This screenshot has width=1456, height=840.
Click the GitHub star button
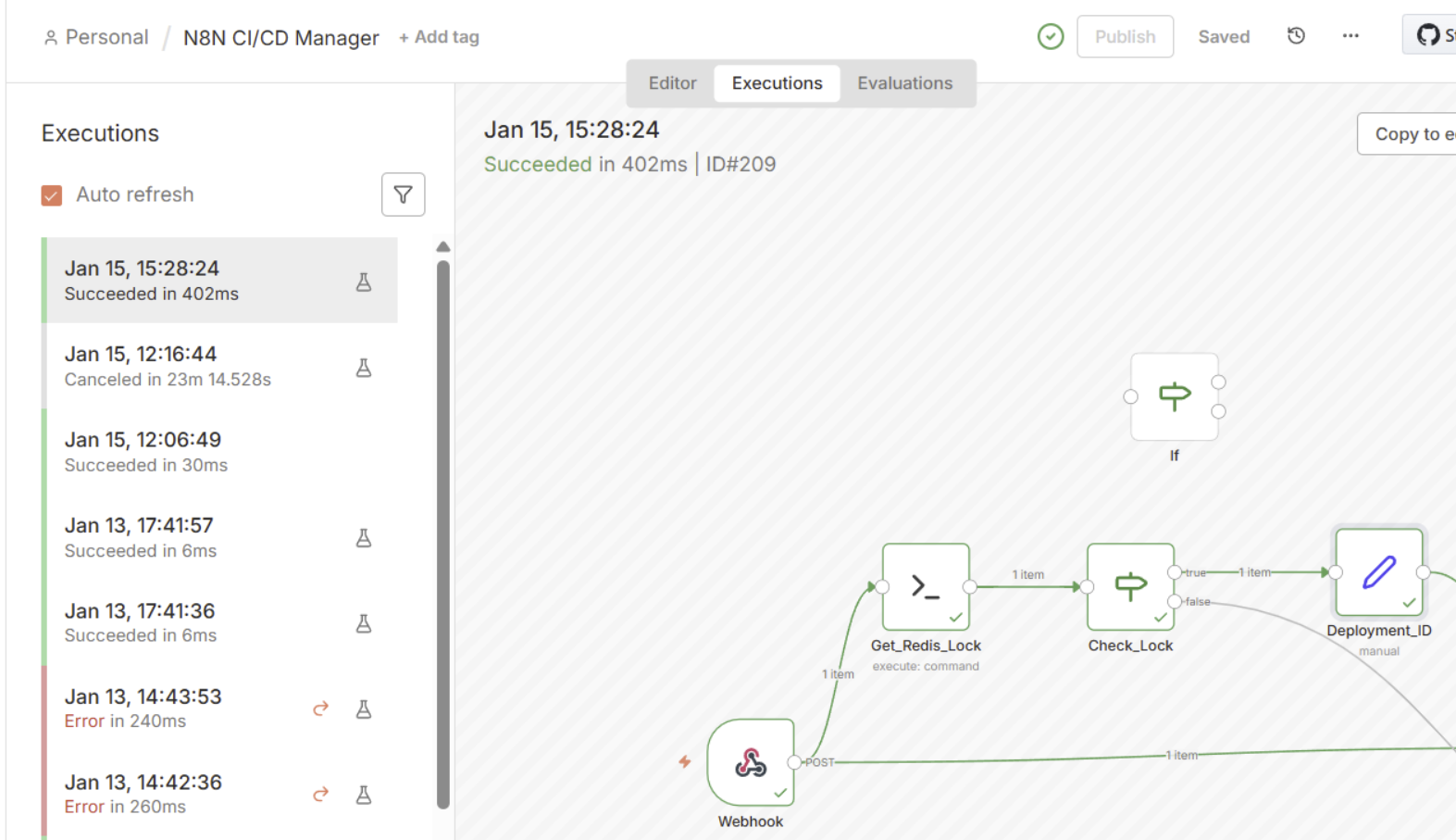(x=1429, y=35)
